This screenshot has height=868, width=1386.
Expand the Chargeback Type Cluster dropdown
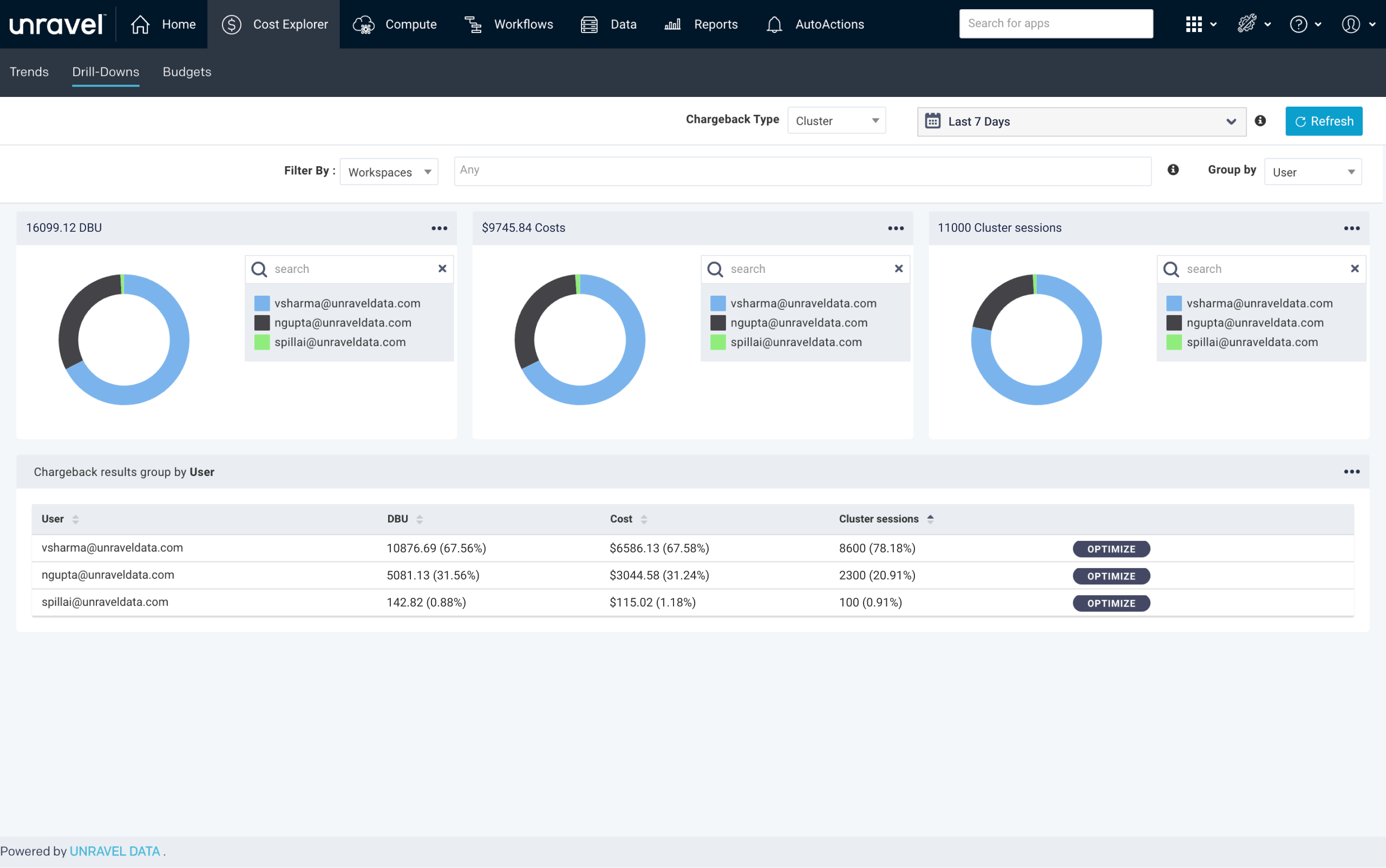pyautogui.click(x=836, y=121)
